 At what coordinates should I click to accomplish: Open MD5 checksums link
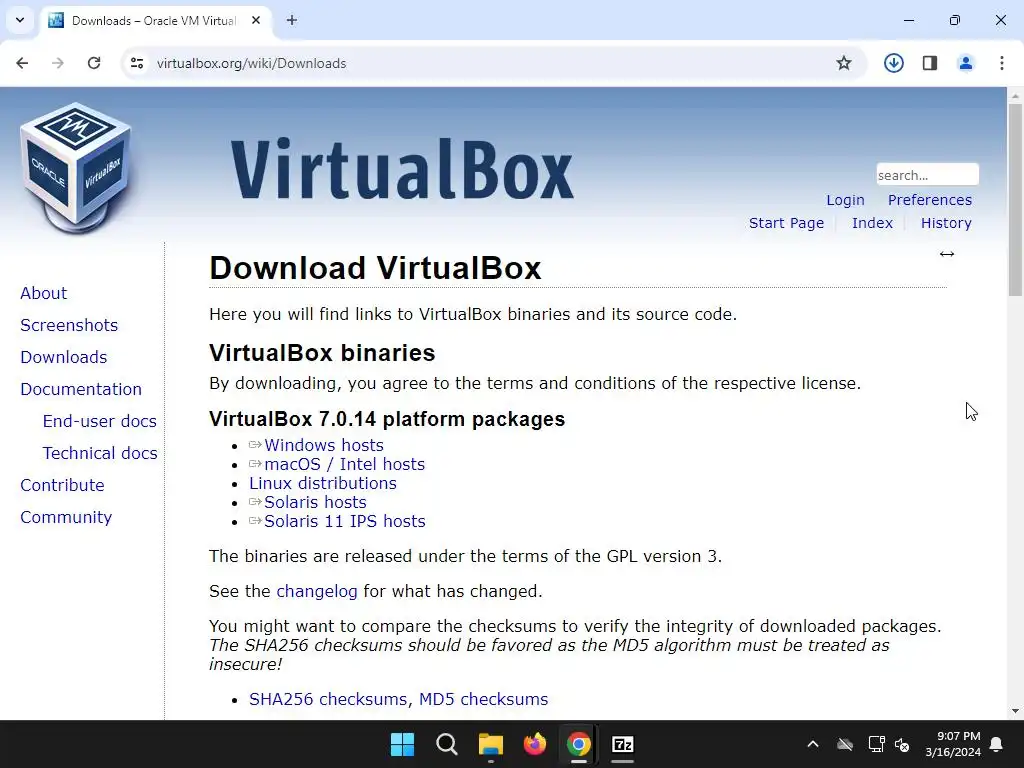483,699
